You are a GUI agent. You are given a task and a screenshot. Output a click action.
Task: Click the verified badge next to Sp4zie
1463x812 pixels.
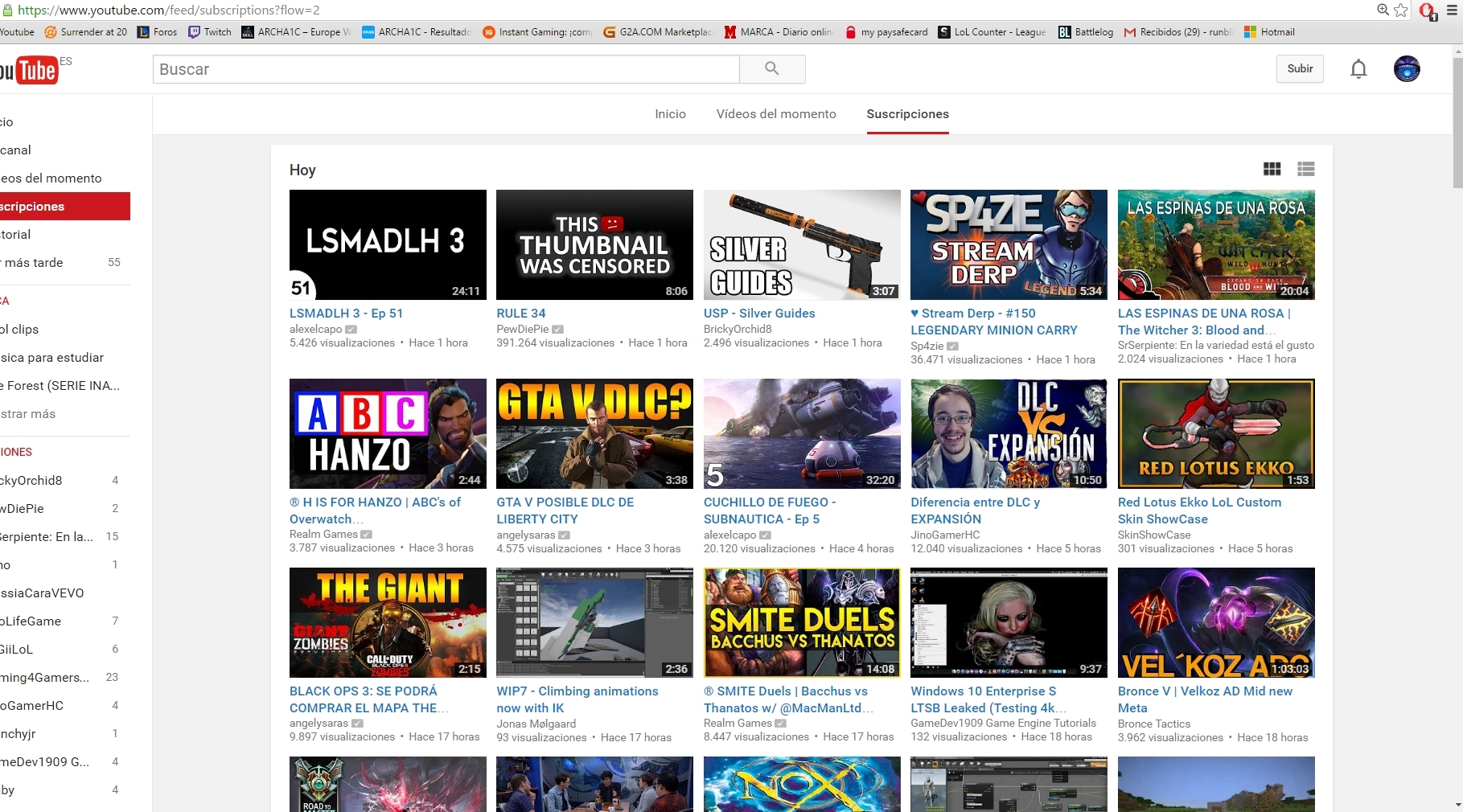pyautogui.click(x=953, y=347)
